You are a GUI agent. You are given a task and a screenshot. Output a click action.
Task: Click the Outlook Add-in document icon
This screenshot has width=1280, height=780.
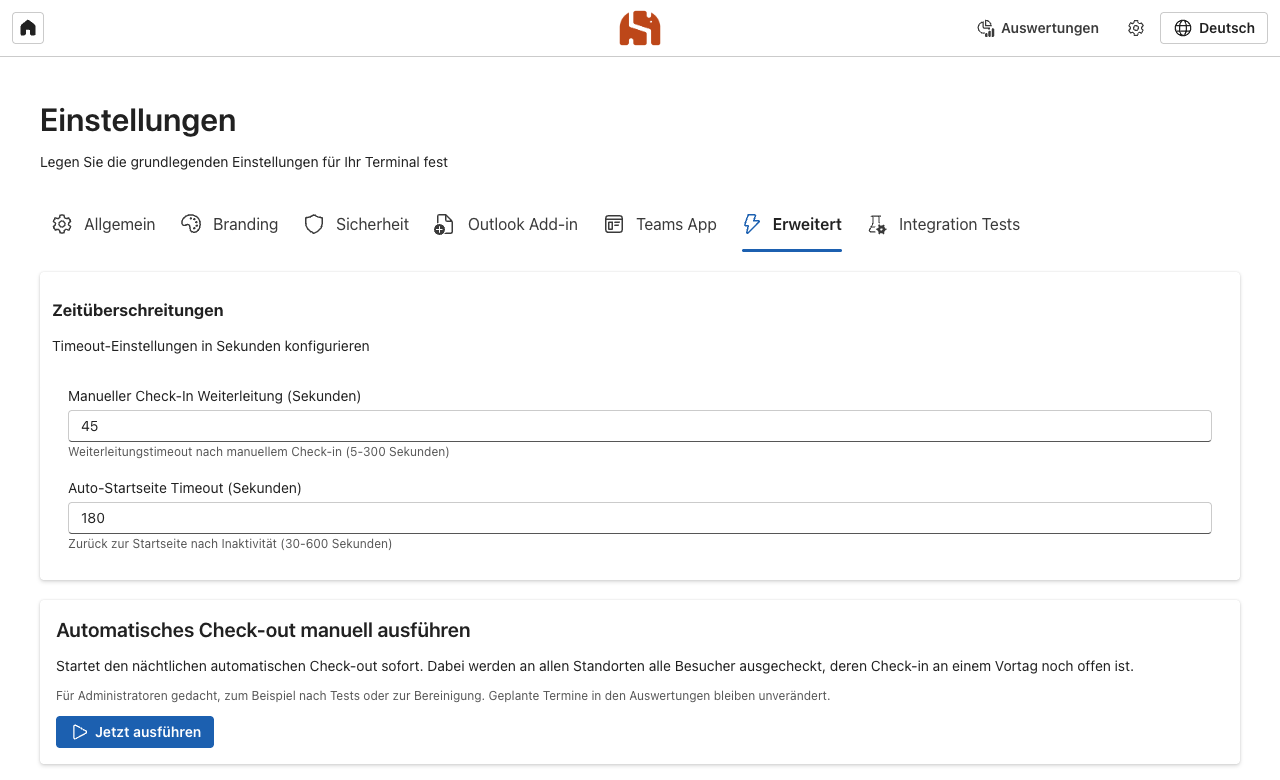444,224
